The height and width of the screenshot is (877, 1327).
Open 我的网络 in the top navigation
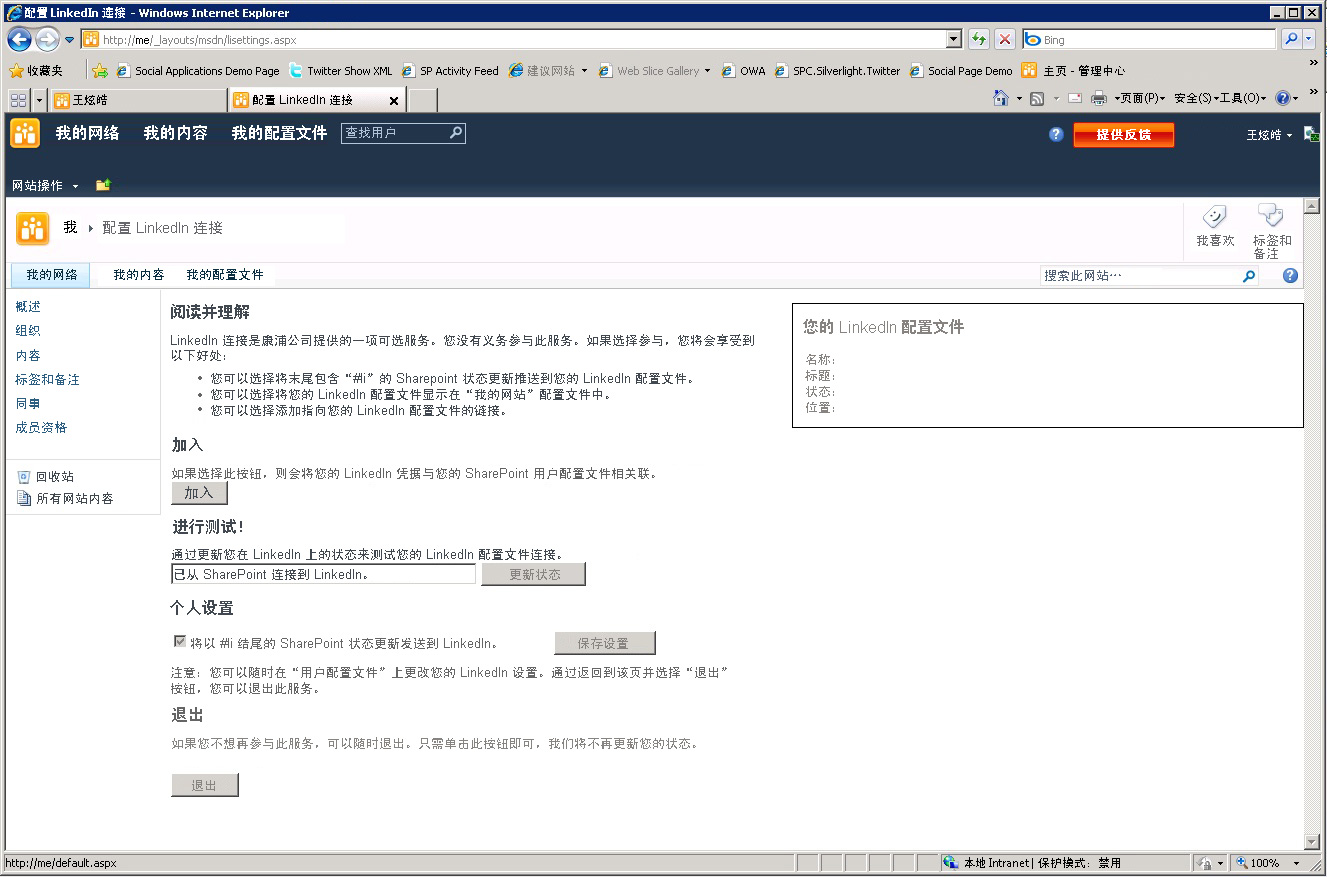click(x=87, y=133)
